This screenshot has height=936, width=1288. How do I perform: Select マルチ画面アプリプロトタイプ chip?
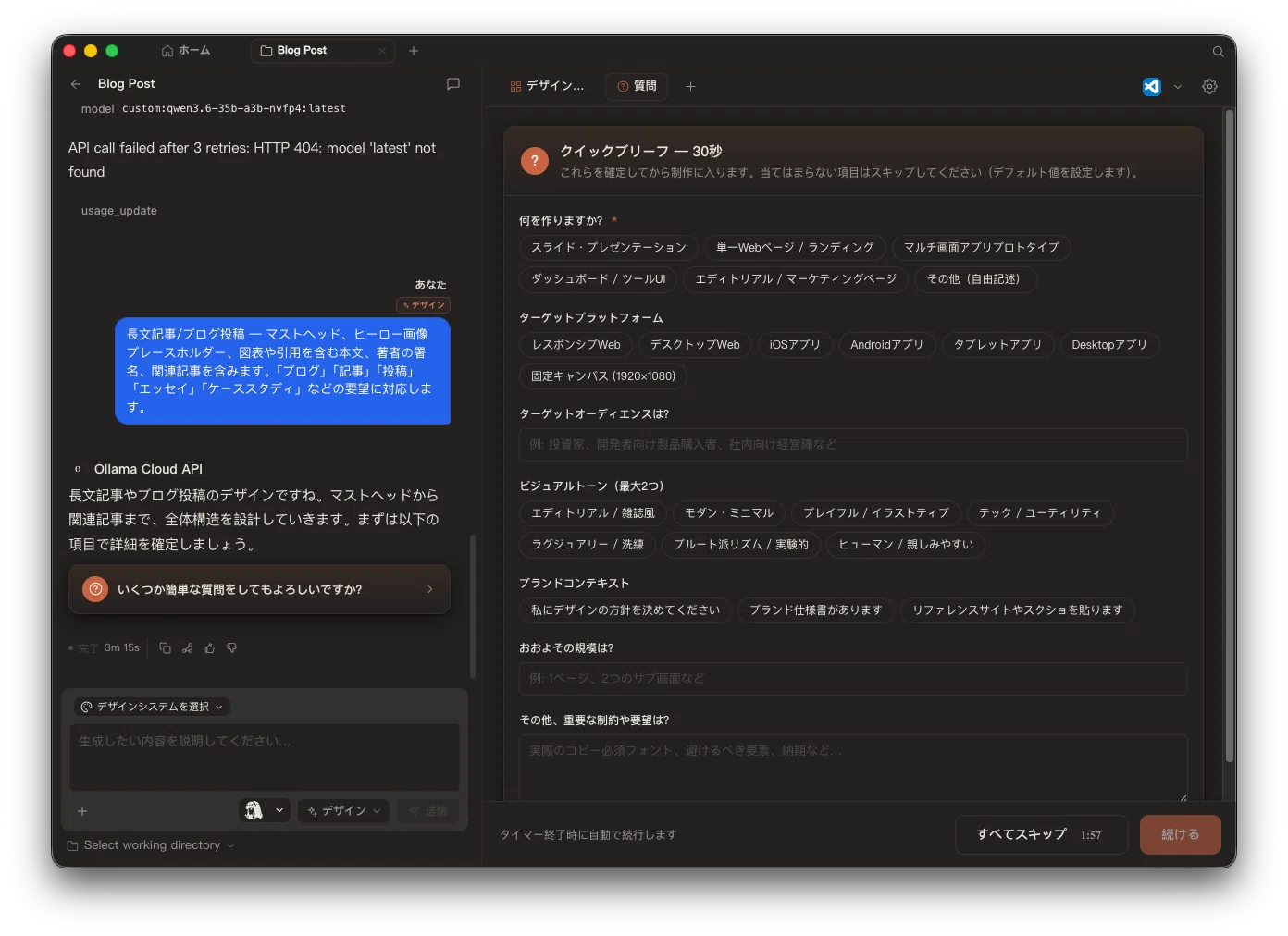click(982, 248)
